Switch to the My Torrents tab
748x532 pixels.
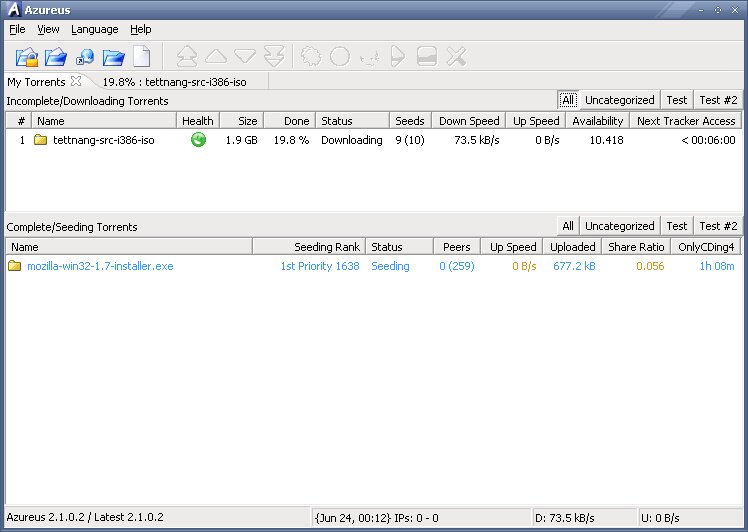click(x=36, y=82)
